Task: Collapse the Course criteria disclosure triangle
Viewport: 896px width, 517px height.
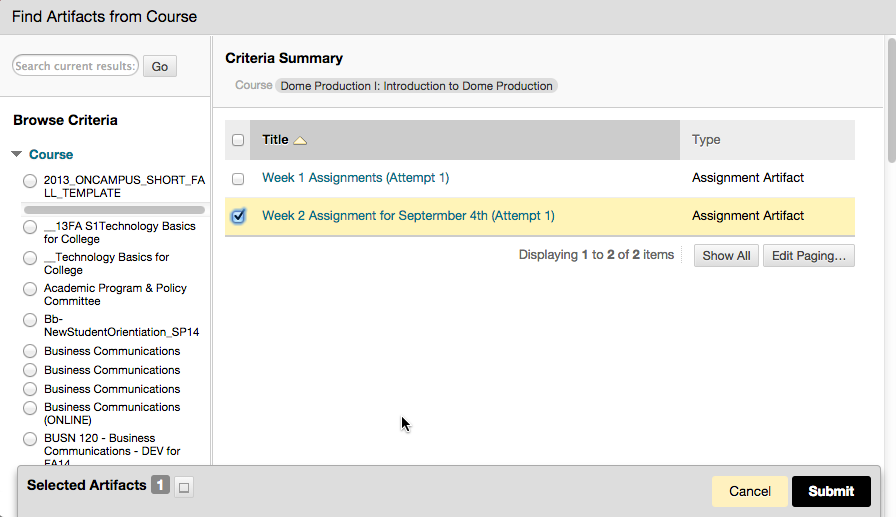Action: tap(17, 154)
